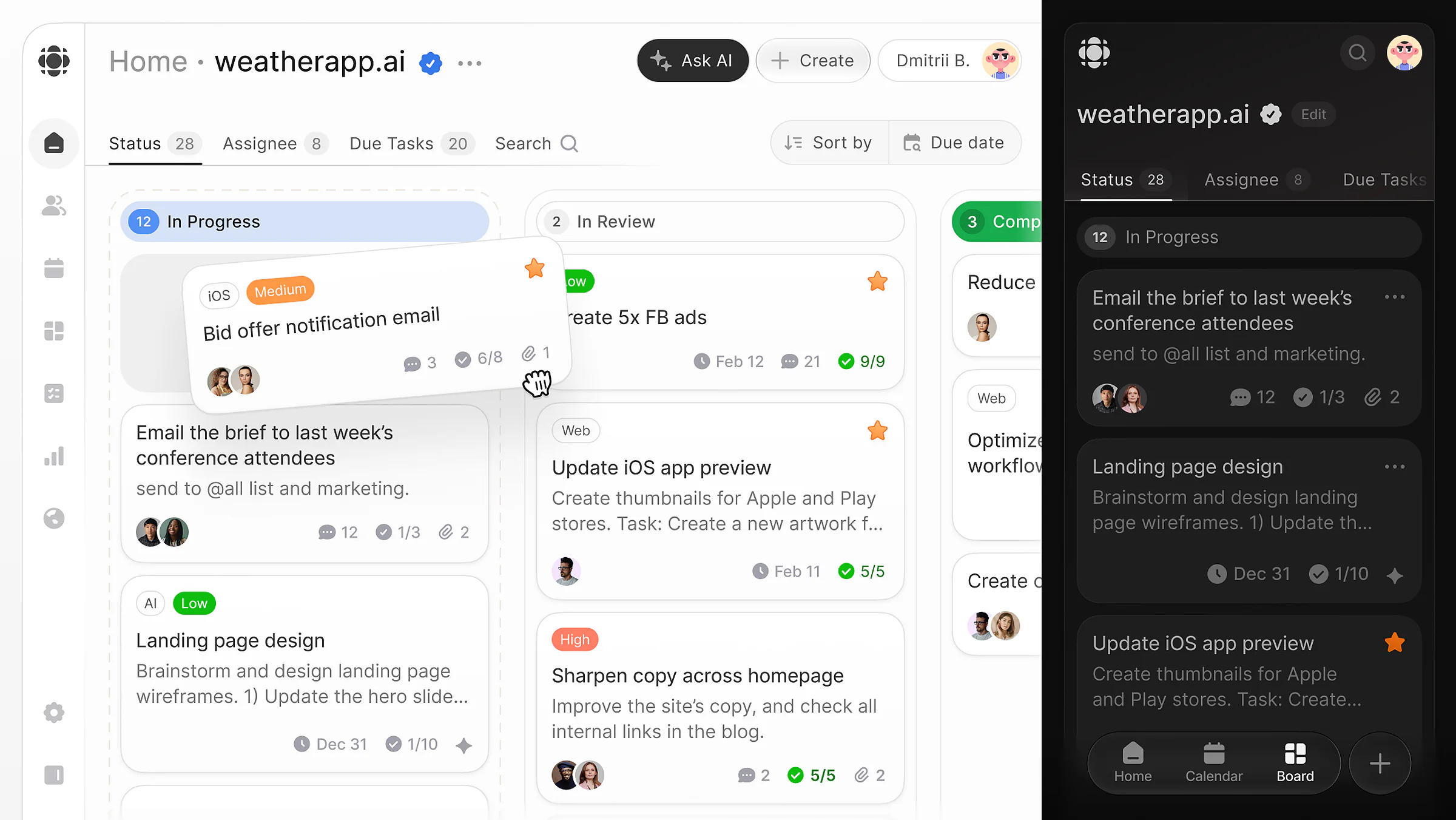The width and height of the screenshot is (1456, 820).
Task: Open the globe sidebar icon
Action: [54, 518]
